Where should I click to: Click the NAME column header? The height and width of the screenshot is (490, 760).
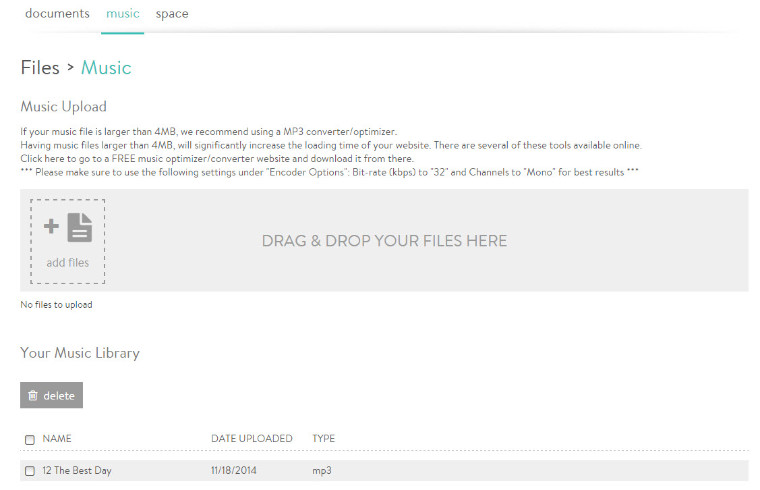[57, 439]
